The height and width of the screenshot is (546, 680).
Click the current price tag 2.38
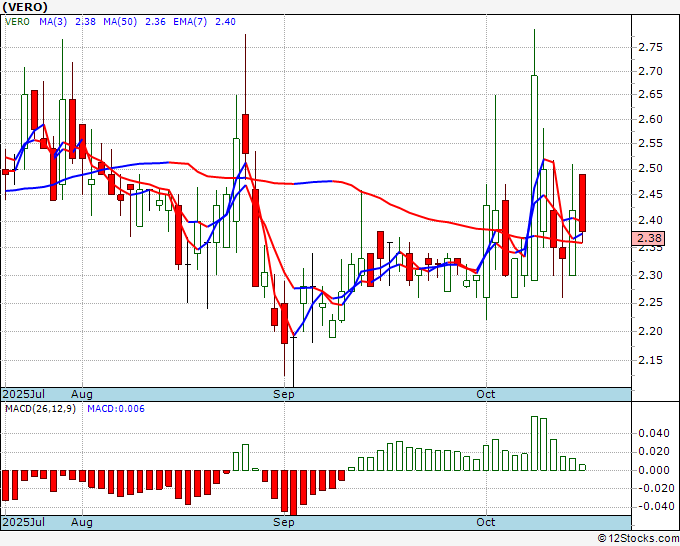(648, 238)
